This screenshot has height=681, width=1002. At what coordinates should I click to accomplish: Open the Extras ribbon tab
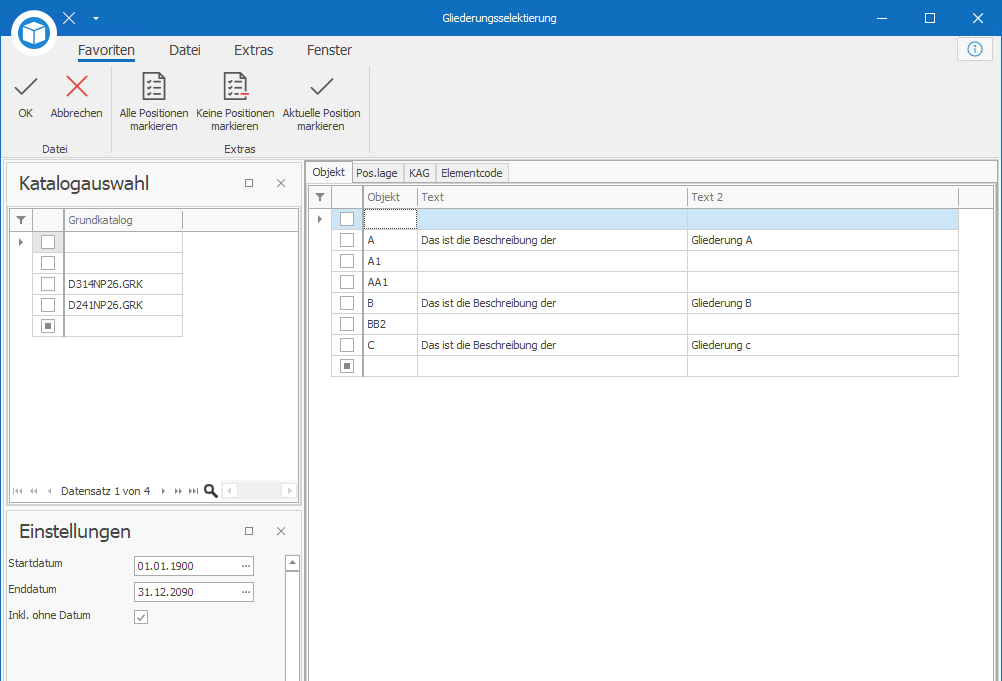pos(254,50)
